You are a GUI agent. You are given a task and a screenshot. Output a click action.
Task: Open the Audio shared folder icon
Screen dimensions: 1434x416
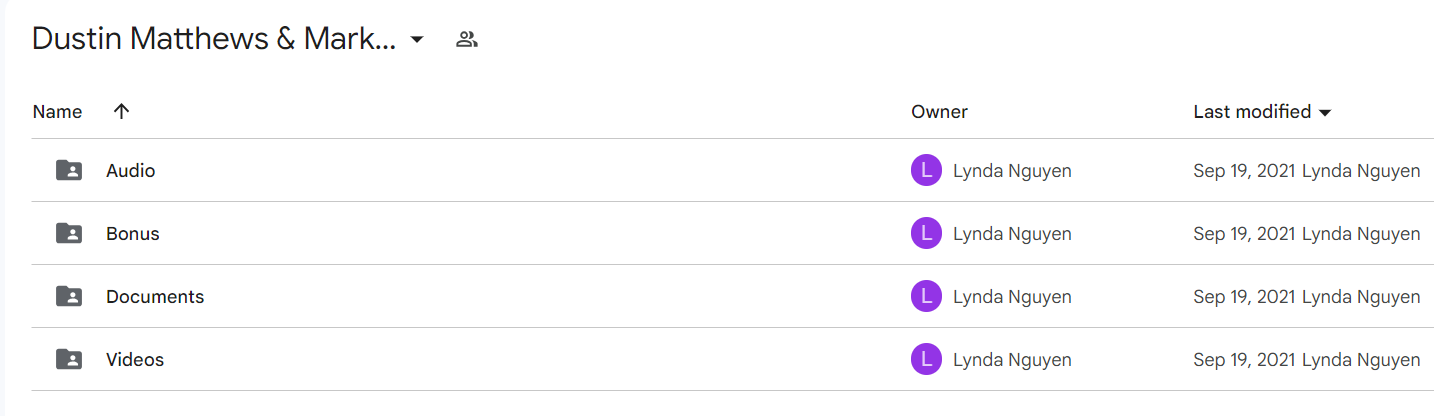pos(69,171)
